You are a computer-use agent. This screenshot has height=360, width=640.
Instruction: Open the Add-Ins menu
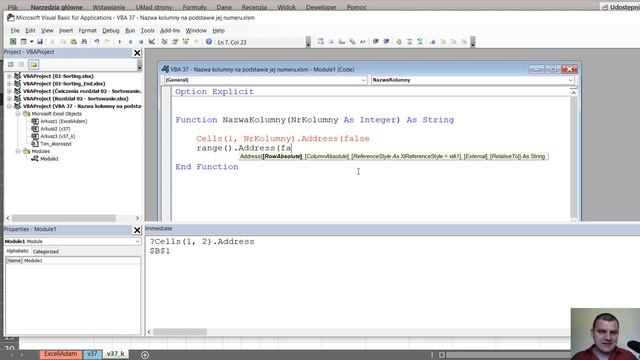(170, 31)
